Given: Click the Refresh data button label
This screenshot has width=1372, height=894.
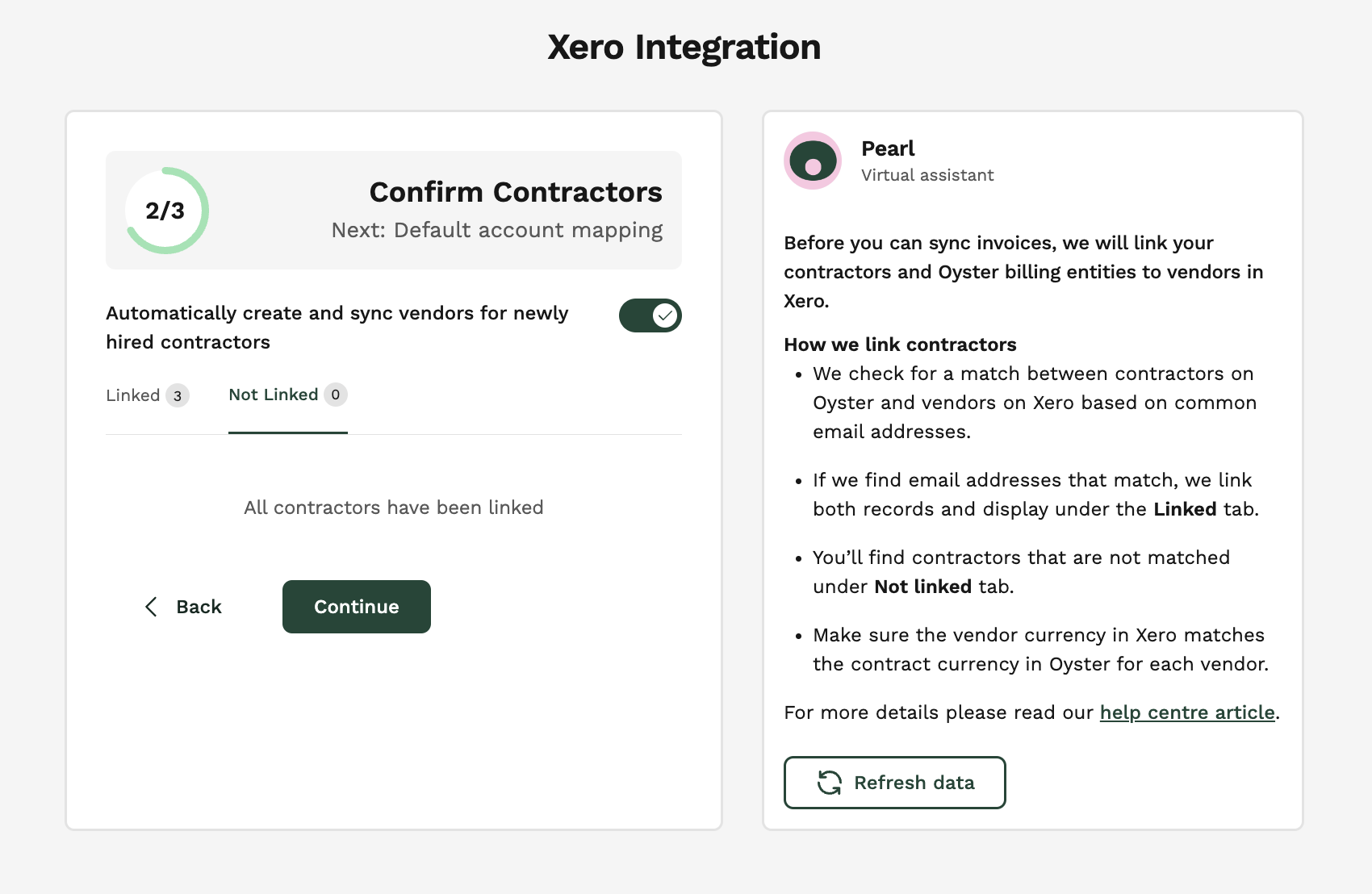Looking at the screenshot, I should pyautogui.click(x=914, y=783).
